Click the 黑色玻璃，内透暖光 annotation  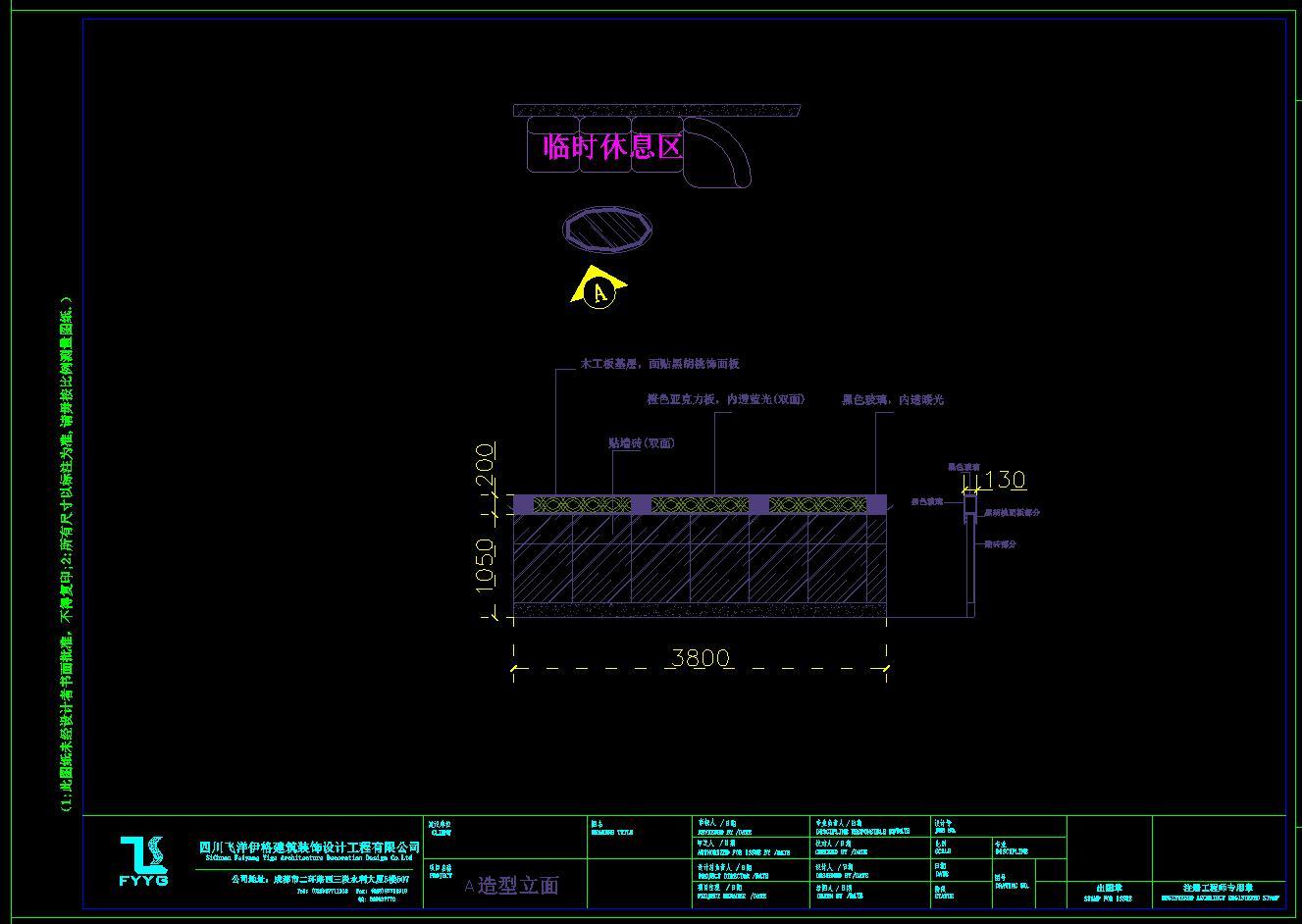tap(892, 399)
